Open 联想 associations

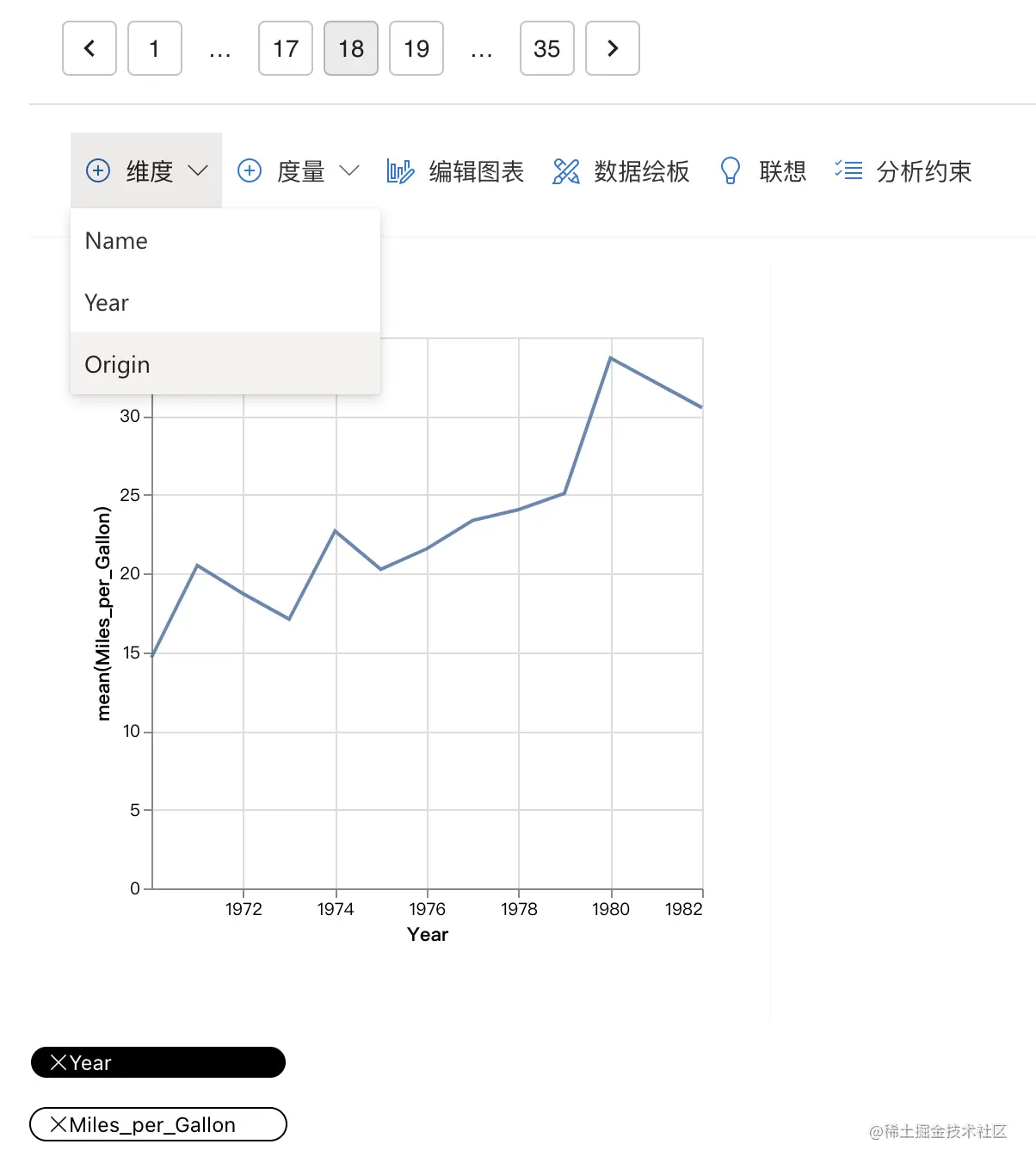[x=783, y=171]
